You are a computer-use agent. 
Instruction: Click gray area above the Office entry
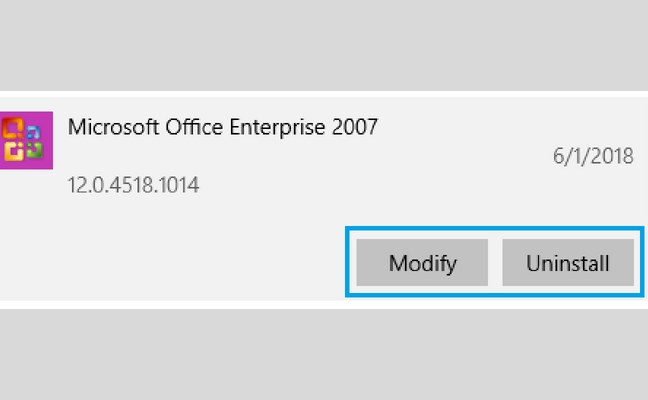tap(324, 43)
